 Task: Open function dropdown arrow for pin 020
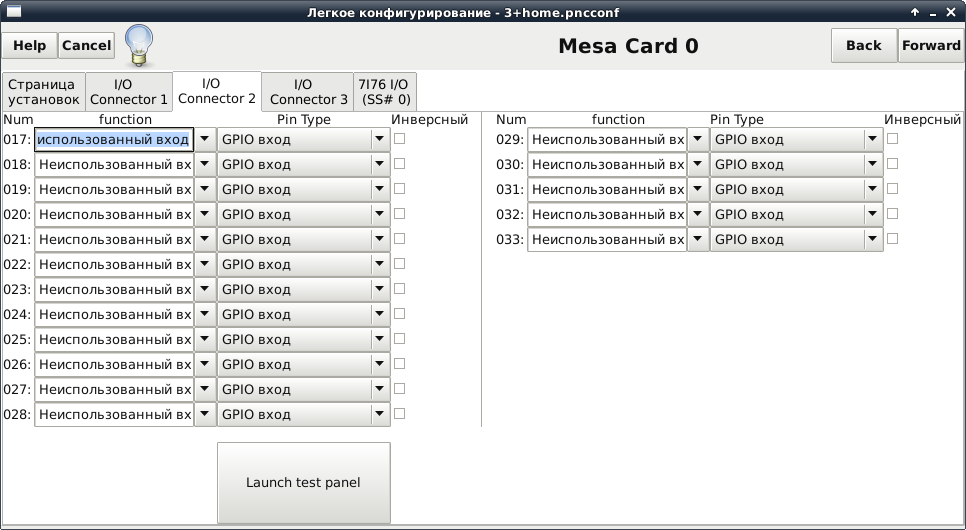(x=205, y=214)
